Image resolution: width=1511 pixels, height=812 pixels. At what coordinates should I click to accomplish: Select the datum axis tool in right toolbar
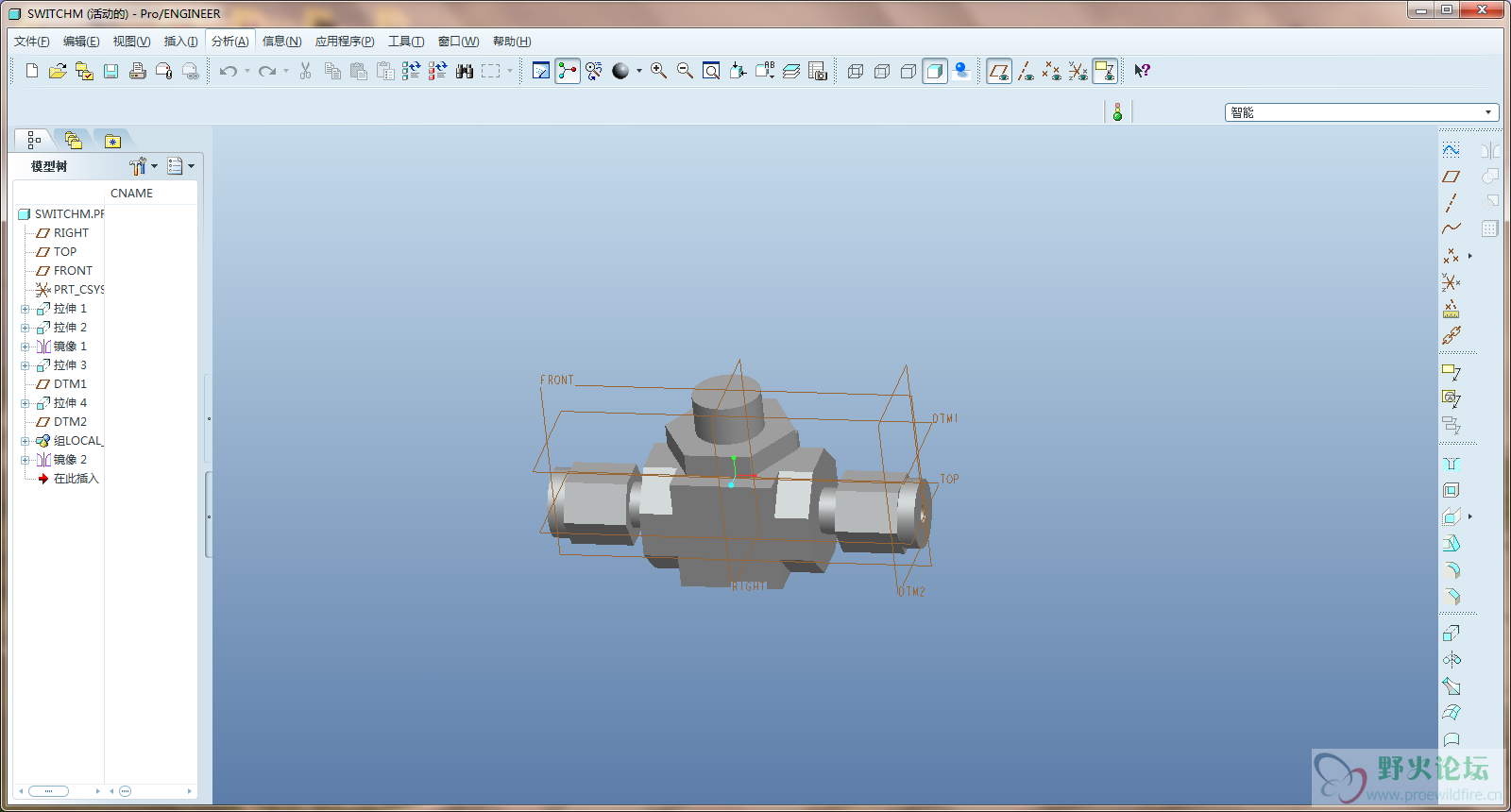[x=1452, y=203]
